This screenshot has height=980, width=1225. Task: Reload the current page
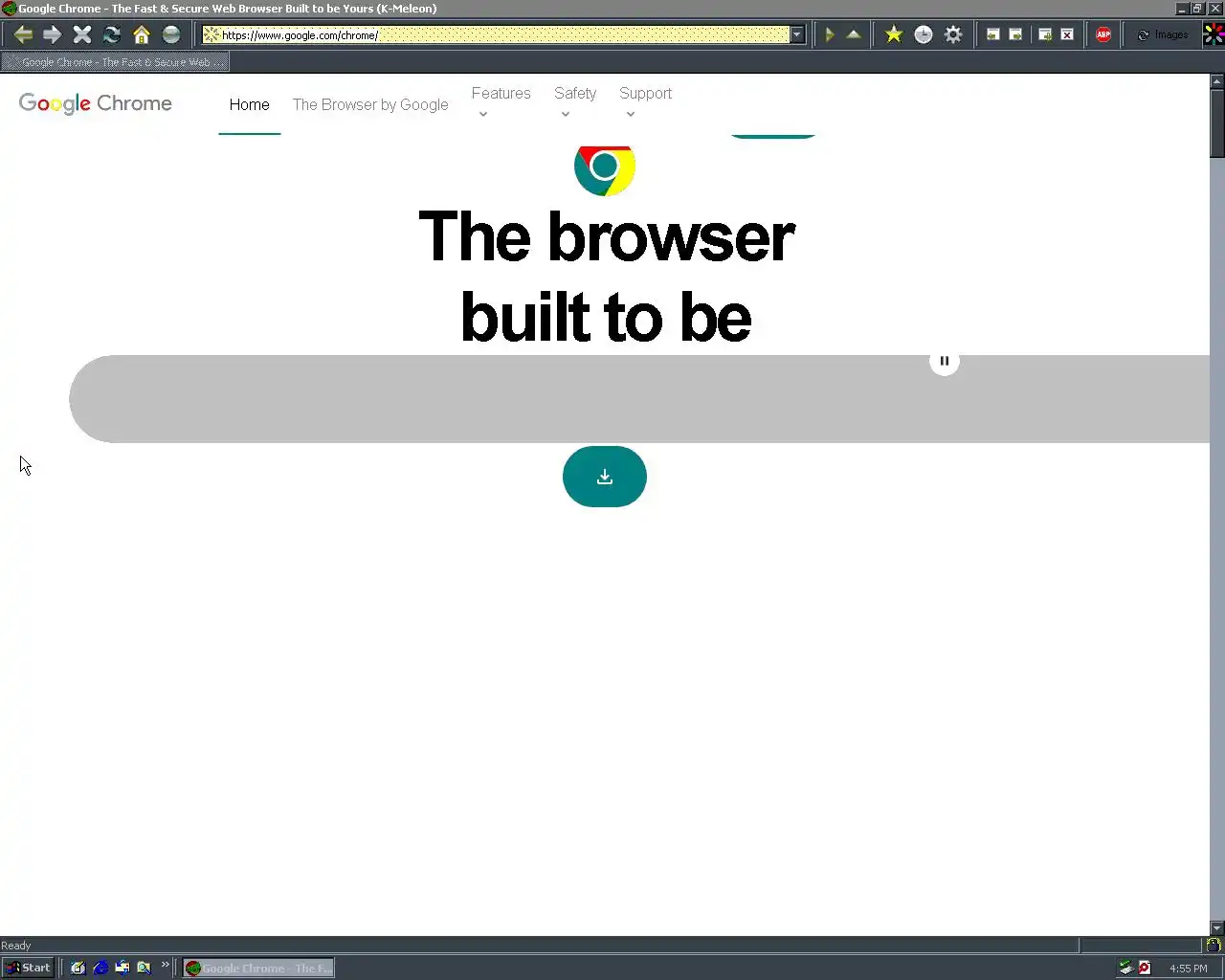pyautogui.click(x=112, y=34)
